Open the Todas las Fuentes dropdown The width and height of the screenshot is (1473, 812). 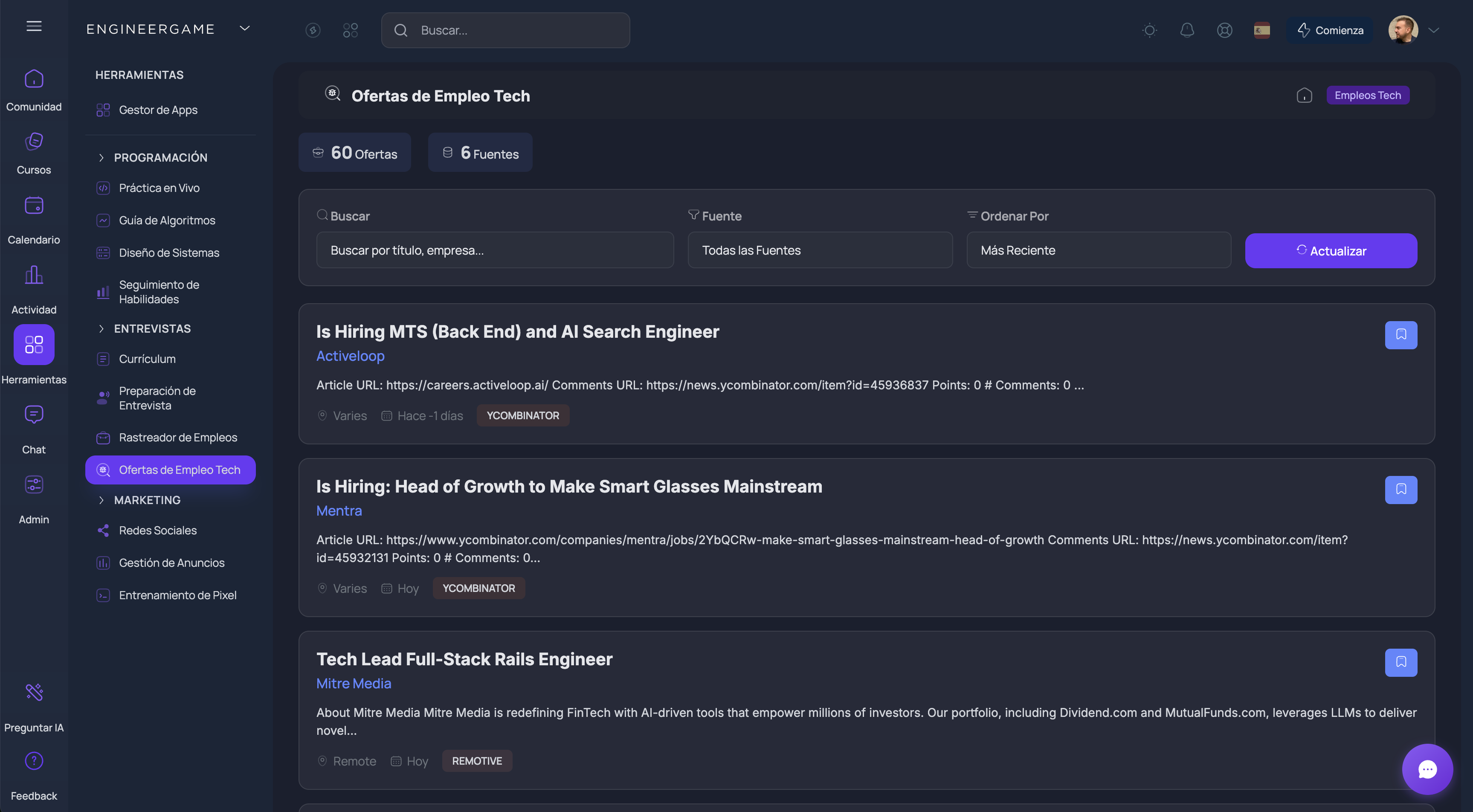(x=820, y=250)
